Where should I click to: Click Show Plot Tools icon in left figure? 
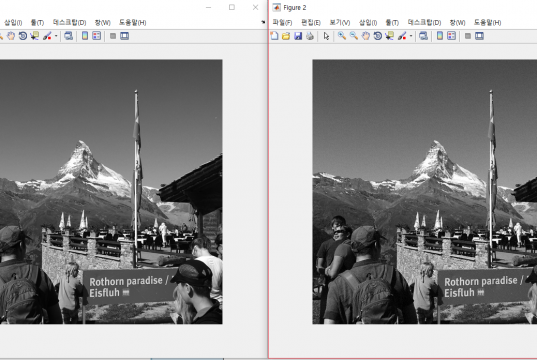pos(125,36)
